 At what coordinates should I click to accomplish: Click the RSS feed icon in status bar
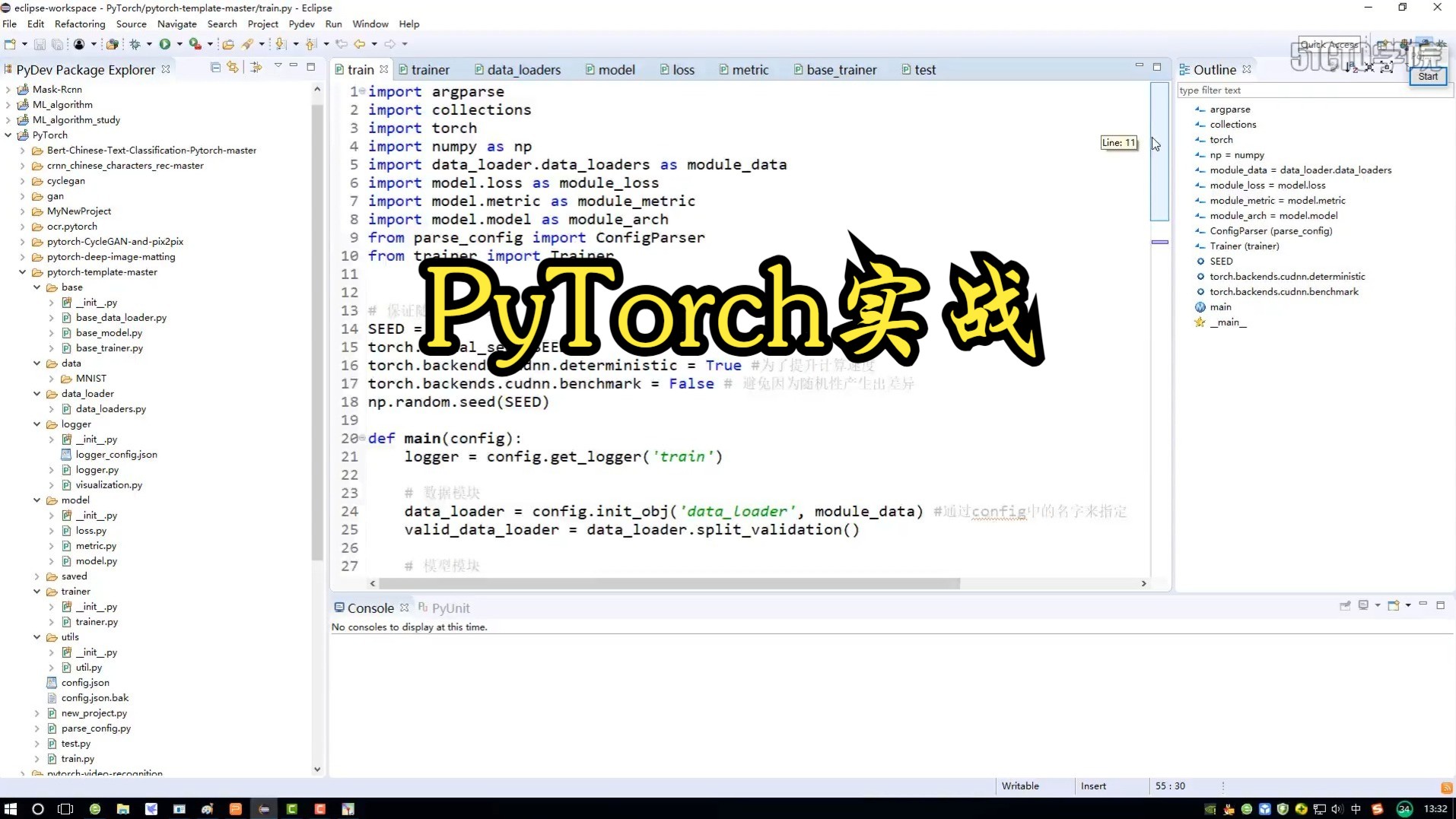tap(1446, 787)
